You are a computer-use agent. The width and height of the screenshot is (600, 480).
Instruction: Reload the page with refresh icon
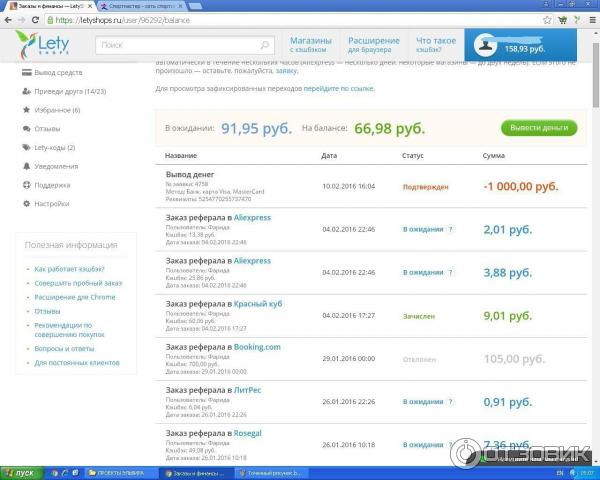coord(35,20)
